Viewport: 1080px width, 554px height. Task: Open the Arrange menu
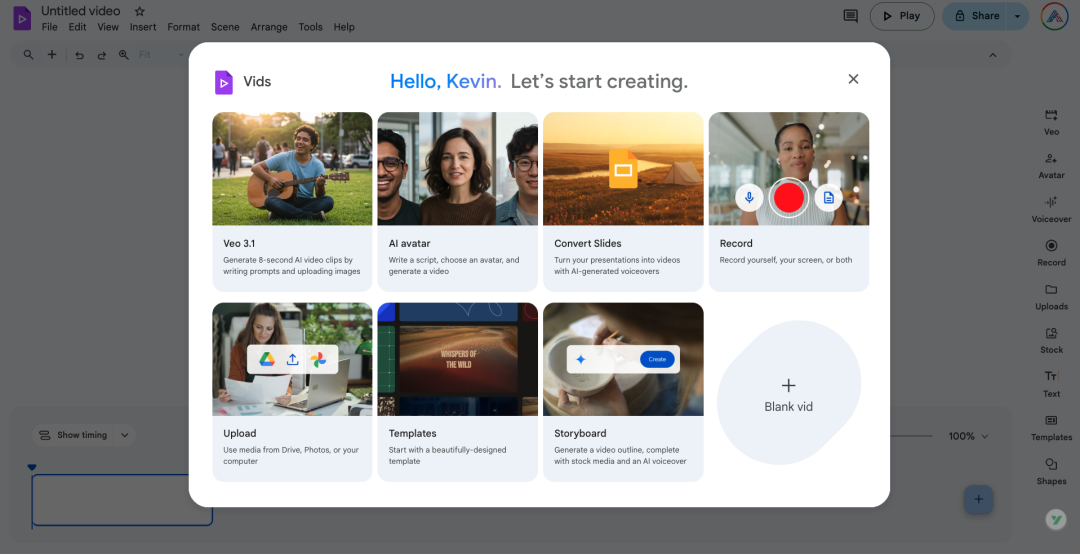pyautogui.click(x=269, y=27)
